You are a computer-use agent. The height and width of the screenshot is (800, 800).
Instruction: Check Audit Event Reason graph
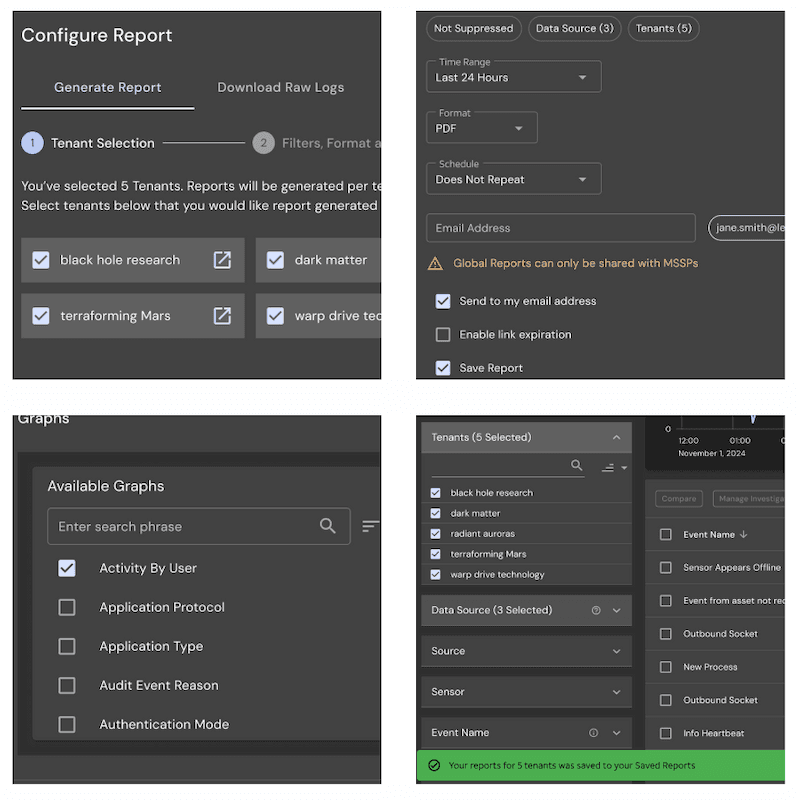pos(67,685)
